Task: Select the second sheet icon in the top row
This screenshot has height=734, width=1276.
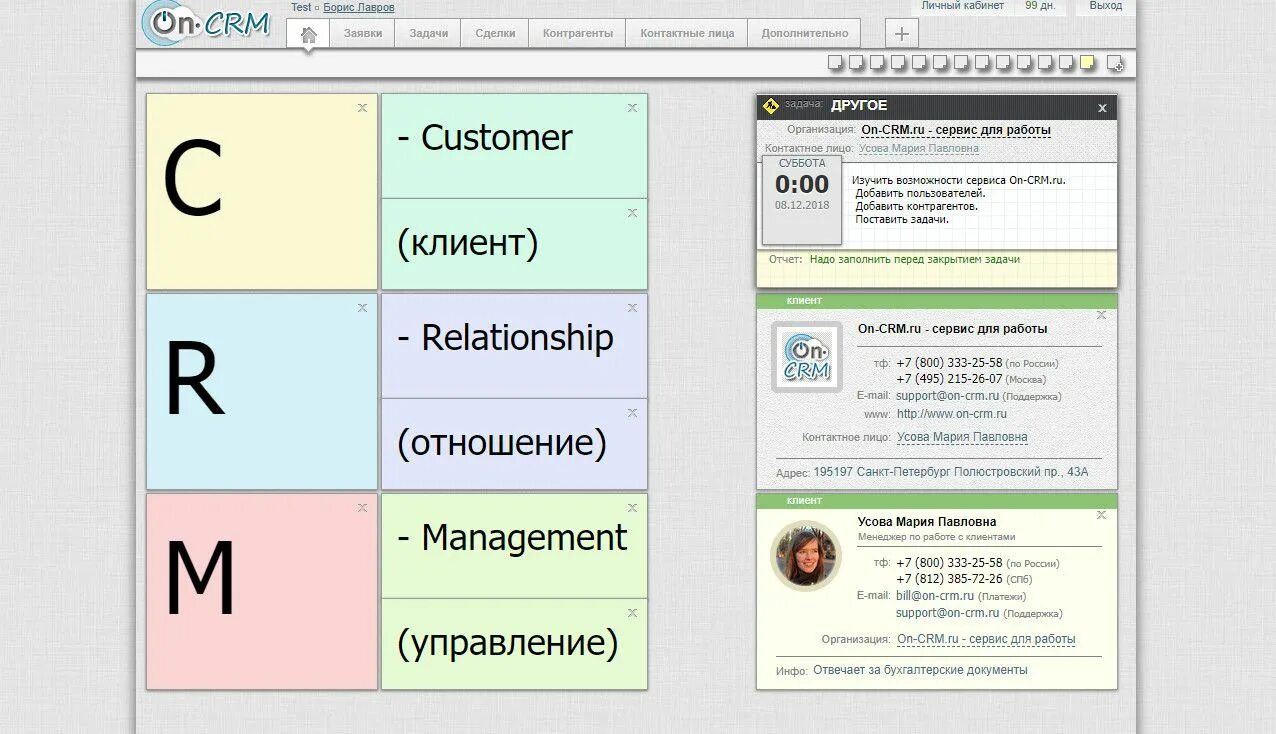Action: pyautogui.click(x=855, y=62)
